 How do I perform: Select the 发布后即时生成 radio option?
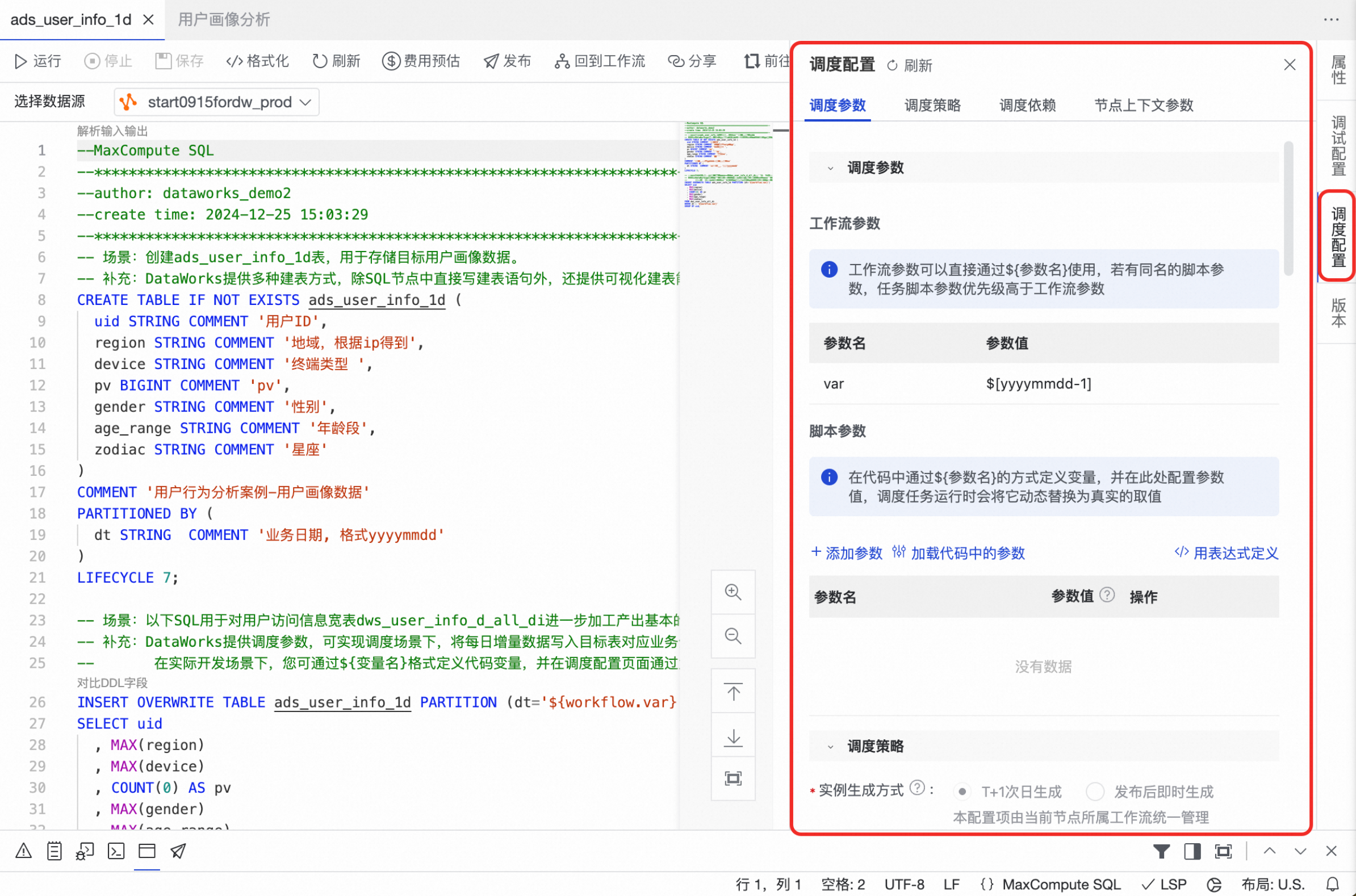pos(1094,792)
